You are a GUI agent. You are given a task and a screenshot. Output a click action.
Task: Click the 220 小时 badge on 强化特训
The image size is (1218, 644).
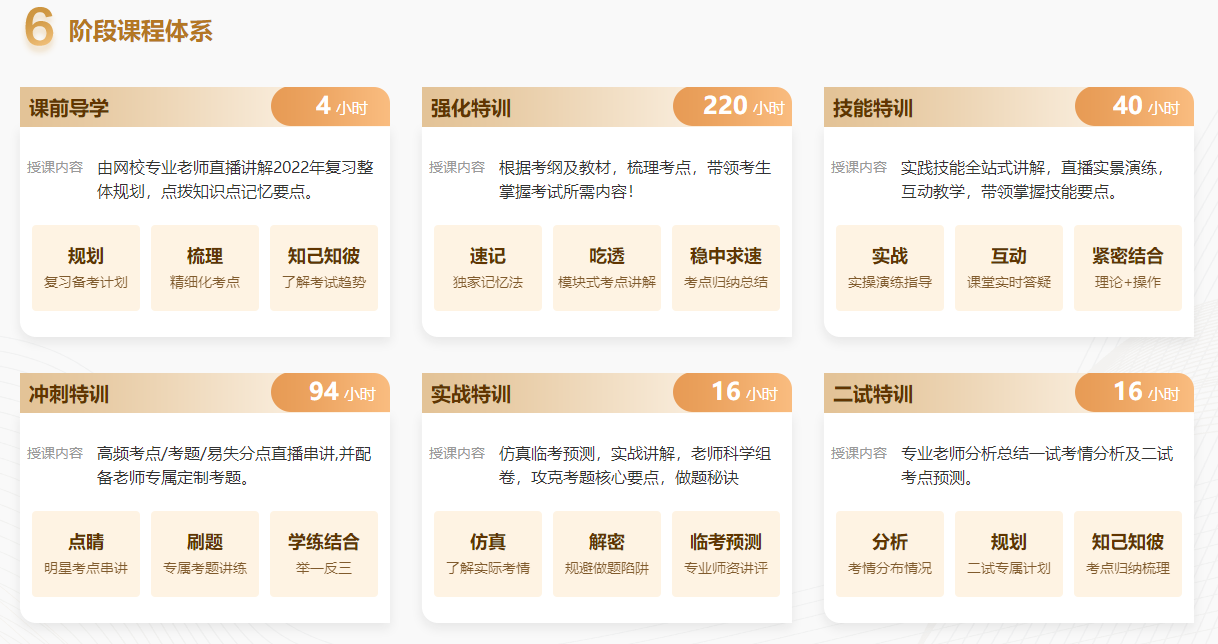[731, 105]
